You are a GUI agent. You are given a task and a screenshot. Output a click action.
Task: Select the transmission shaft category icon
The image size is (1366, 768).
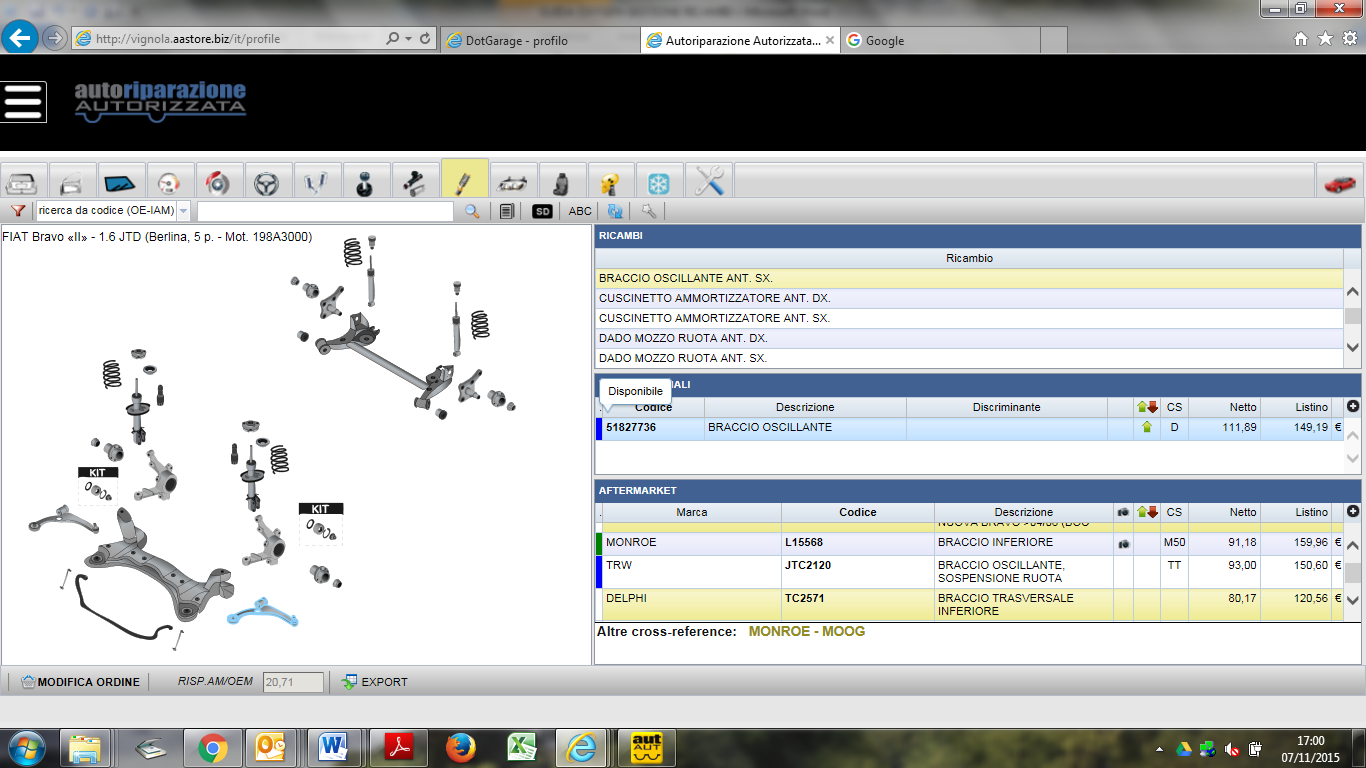tap(416, 183)
